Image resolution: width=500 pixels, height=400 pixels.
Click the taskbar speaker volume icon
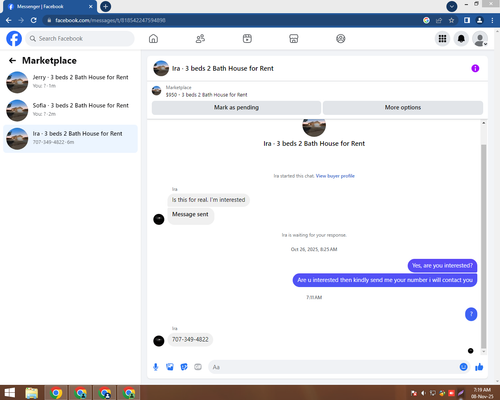coord(423,393)
